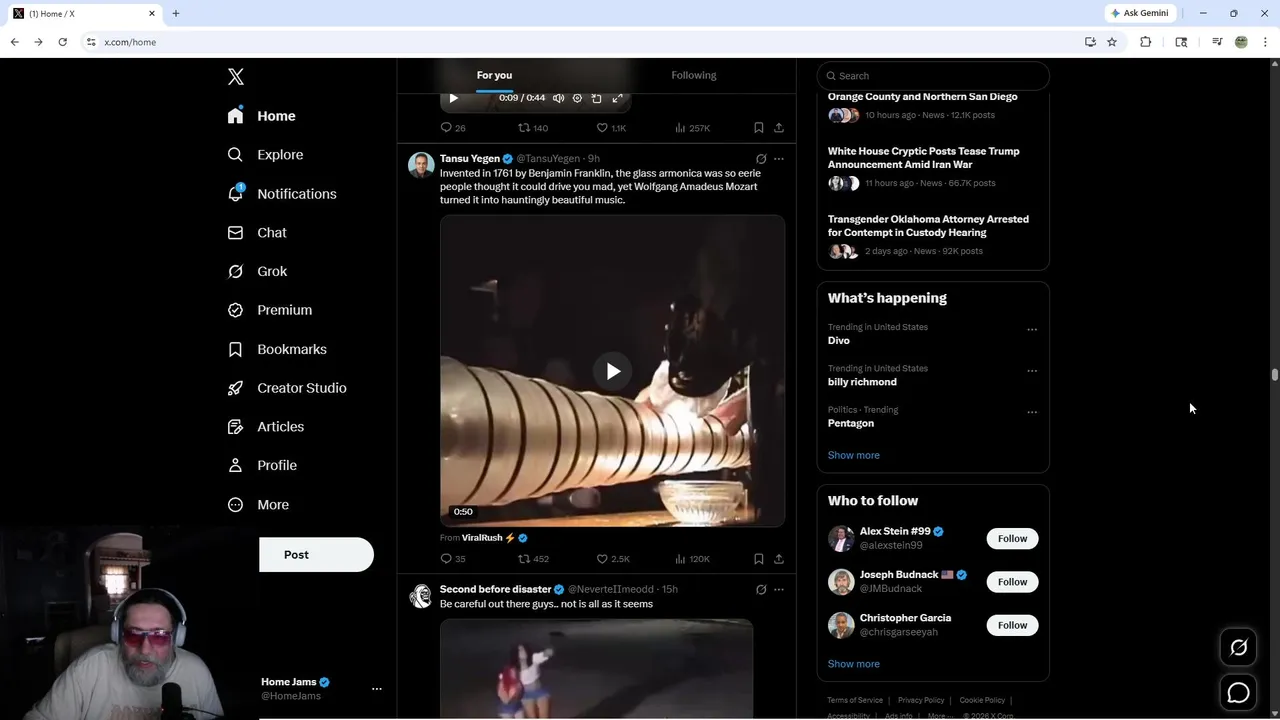Go to Profile page

[261, 466]
